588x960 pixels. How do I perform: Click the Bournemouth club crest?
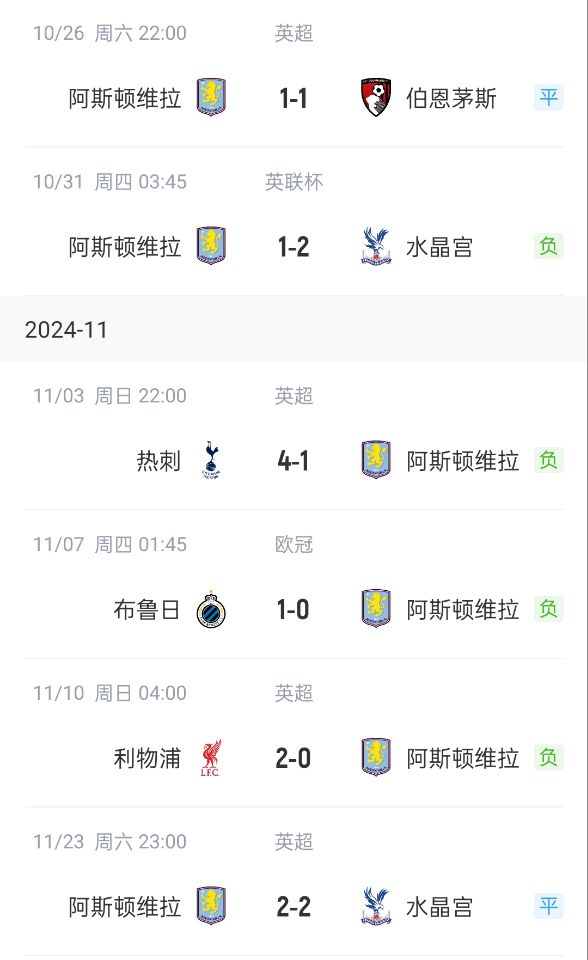point(375,97)
